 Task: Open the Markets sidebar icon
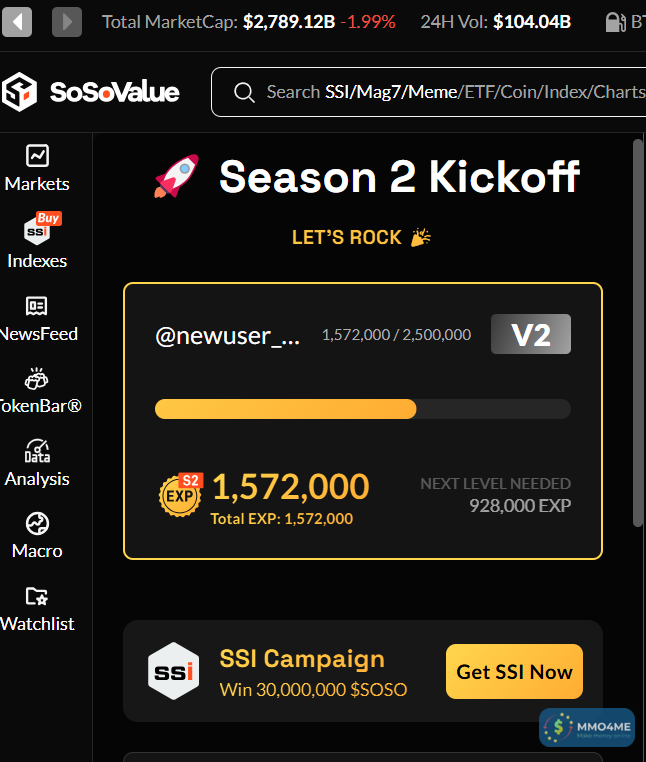pyautogui.click(x=37, y=156)
